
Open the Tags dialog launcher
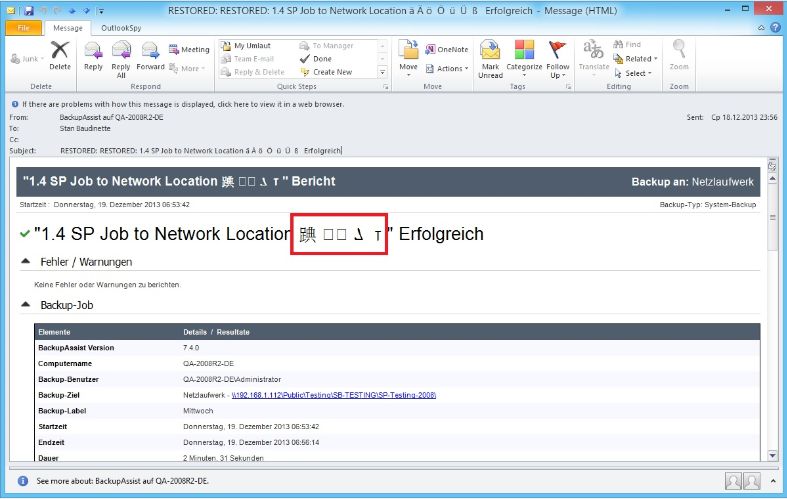pyautogui.click(x=568, y=87)
